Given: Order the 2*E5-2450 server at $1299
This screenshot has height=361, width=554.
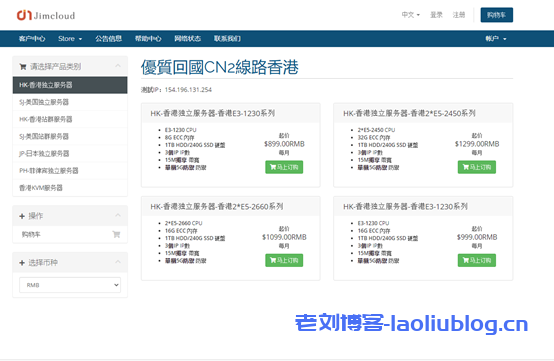Looking at the screenshot, I should [477, 167].
